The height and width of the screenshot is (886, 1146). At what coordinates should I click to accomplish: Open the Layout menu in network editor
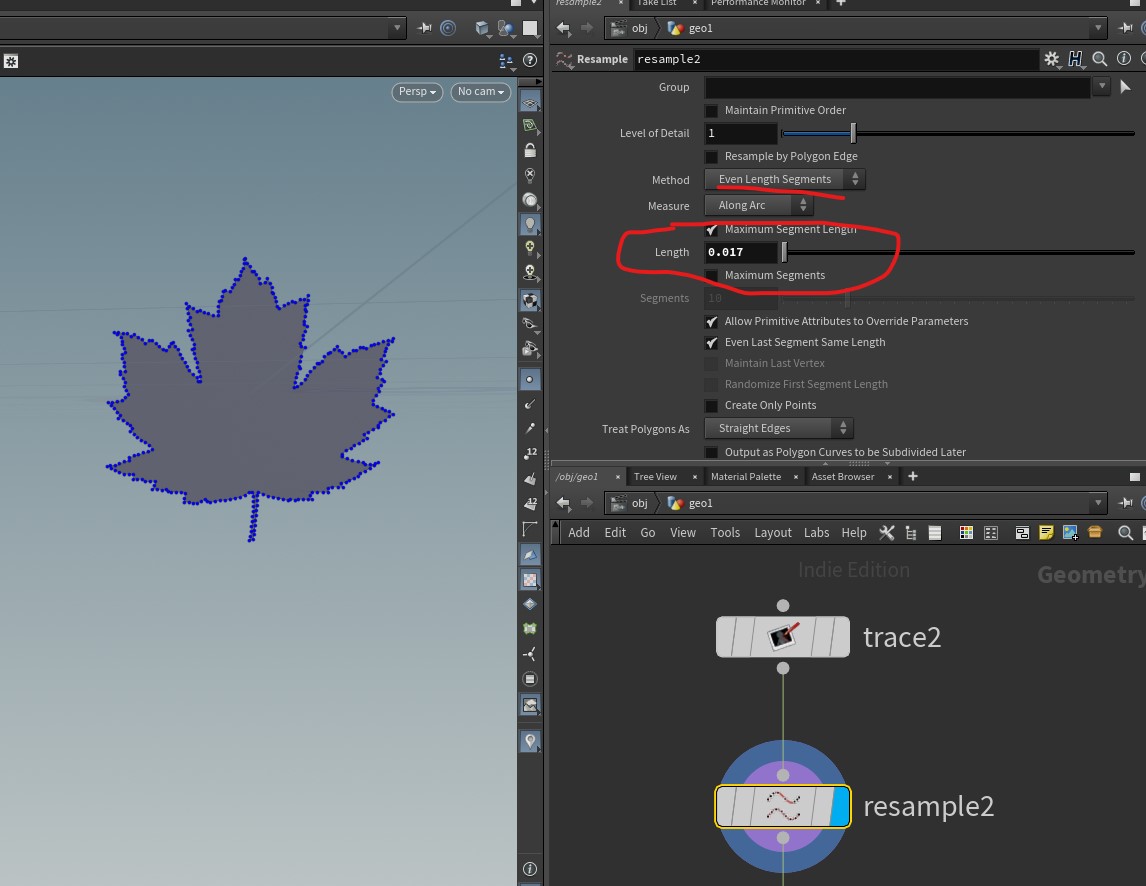tap(772, 533)
